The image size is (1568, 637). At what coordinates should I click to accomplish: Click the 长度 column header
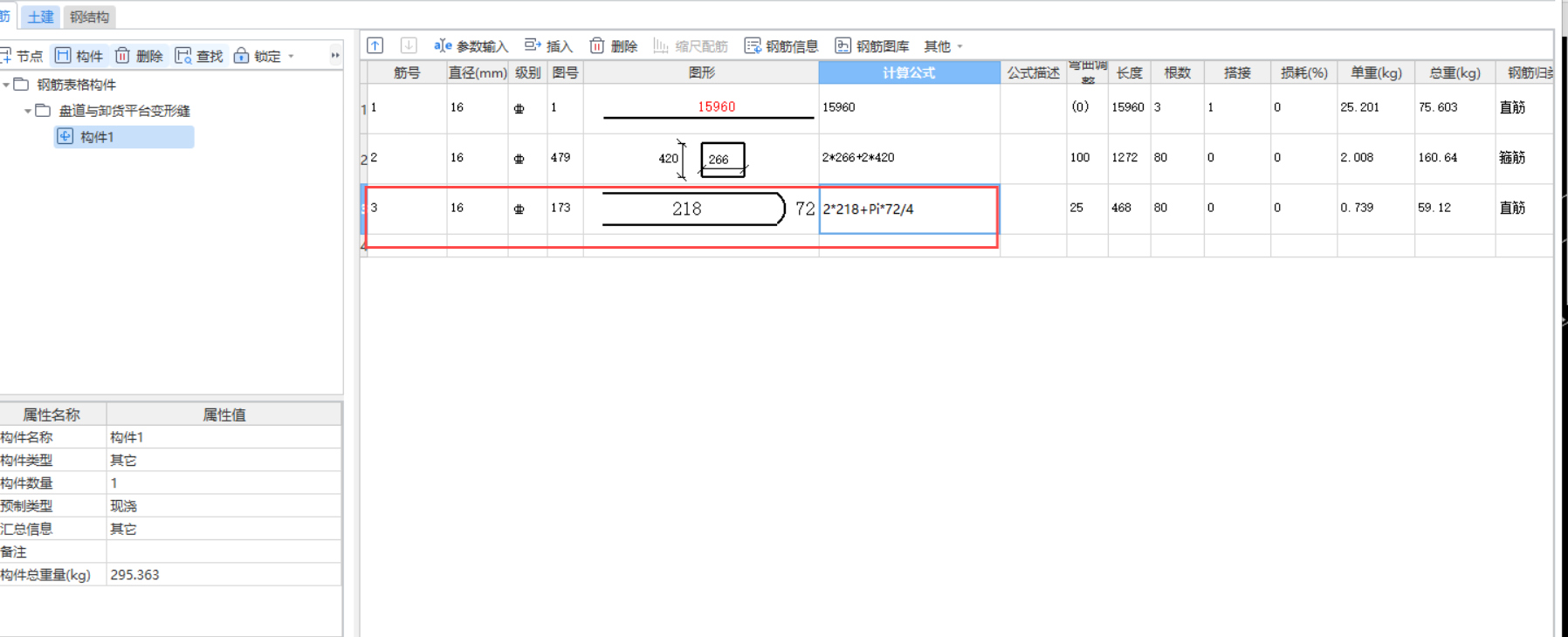[x=1130, y=72]
